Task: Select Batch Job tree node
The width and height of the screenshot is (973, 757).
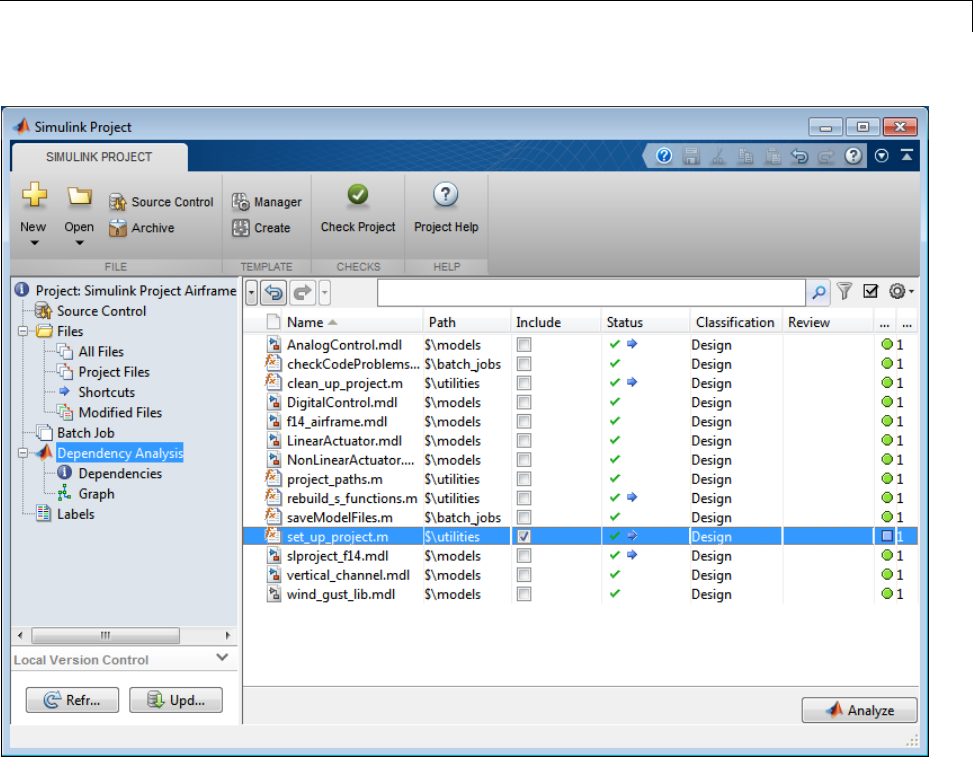Action: tap(86, 433)
